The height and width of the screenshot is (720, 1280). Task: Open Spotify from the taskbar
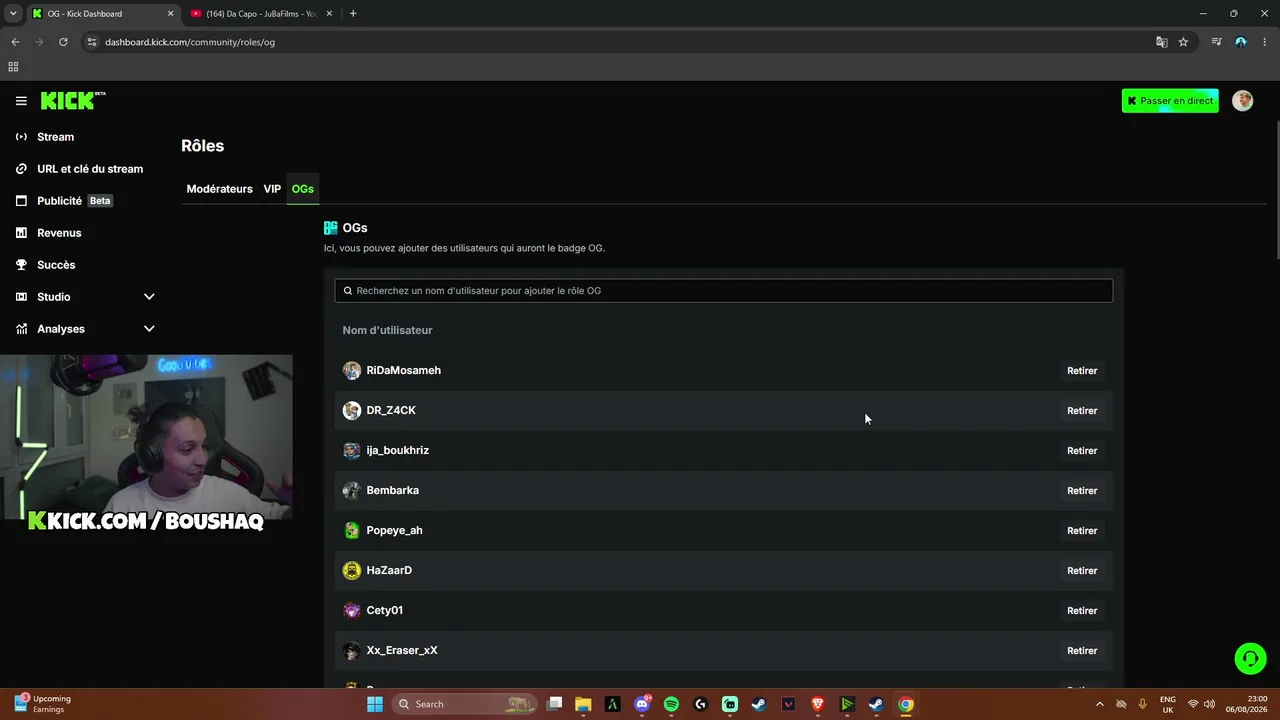[671, 704]
